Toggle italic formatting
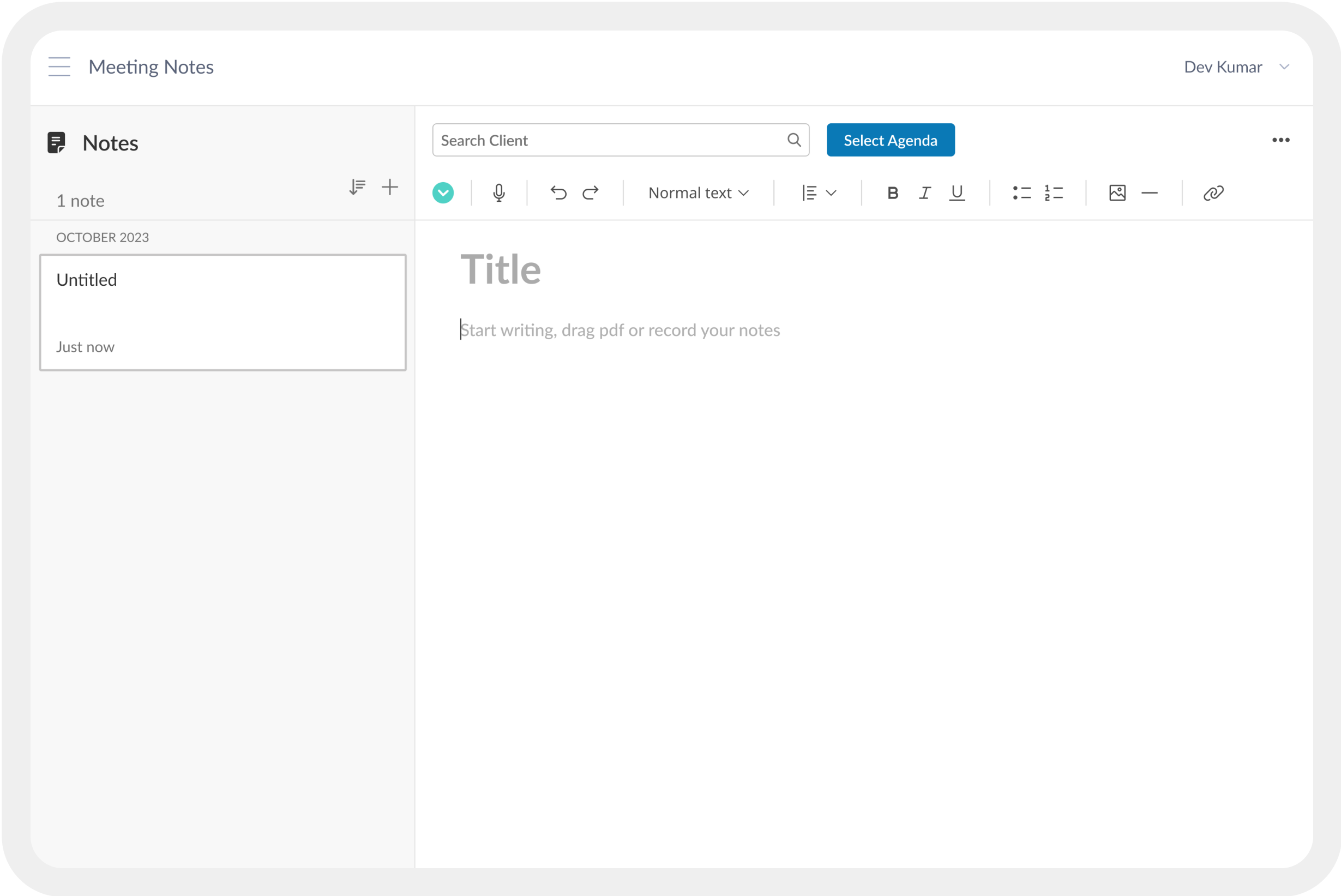 (x=924, y=193)
